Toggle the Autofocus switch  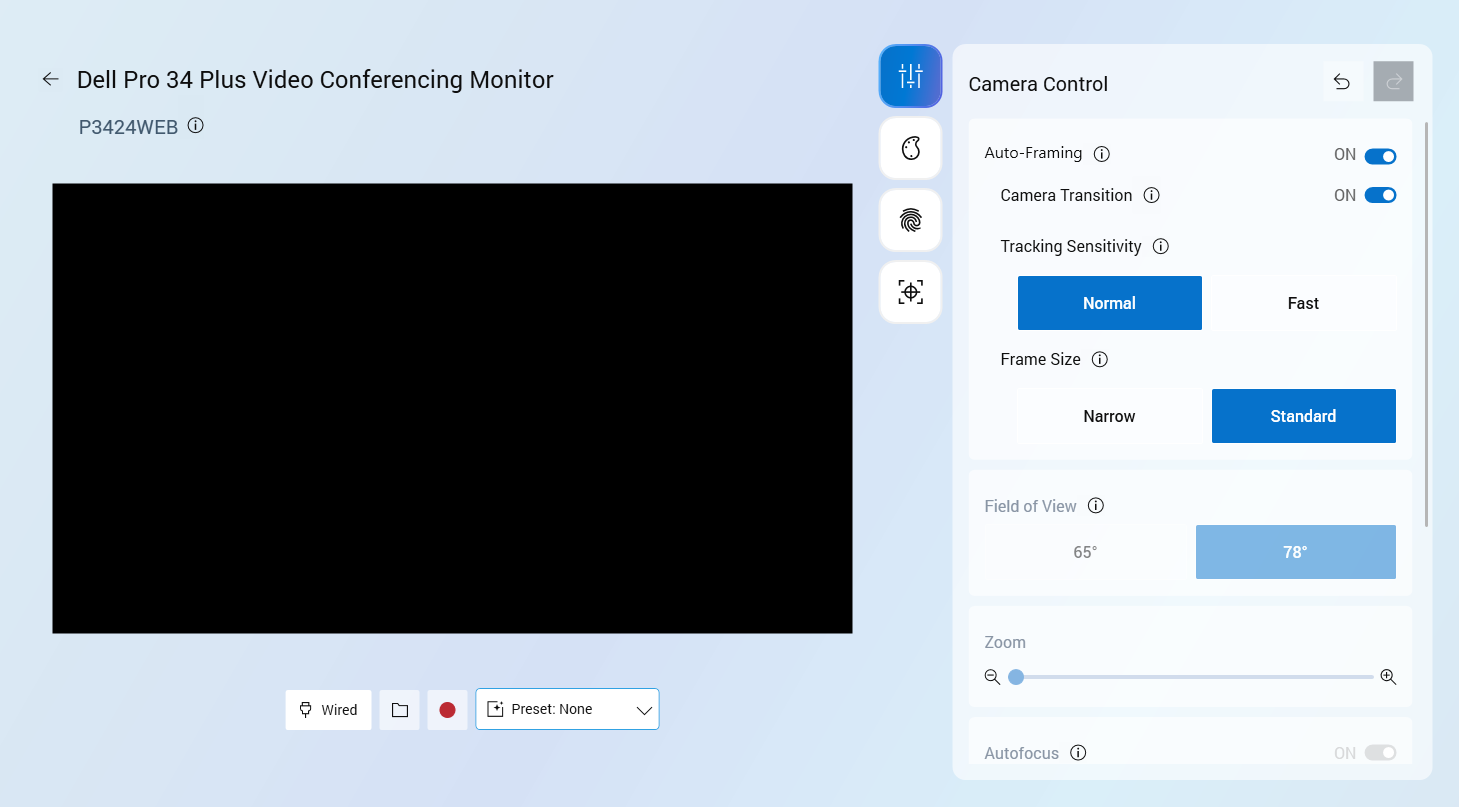click(x=1380, y=753)
